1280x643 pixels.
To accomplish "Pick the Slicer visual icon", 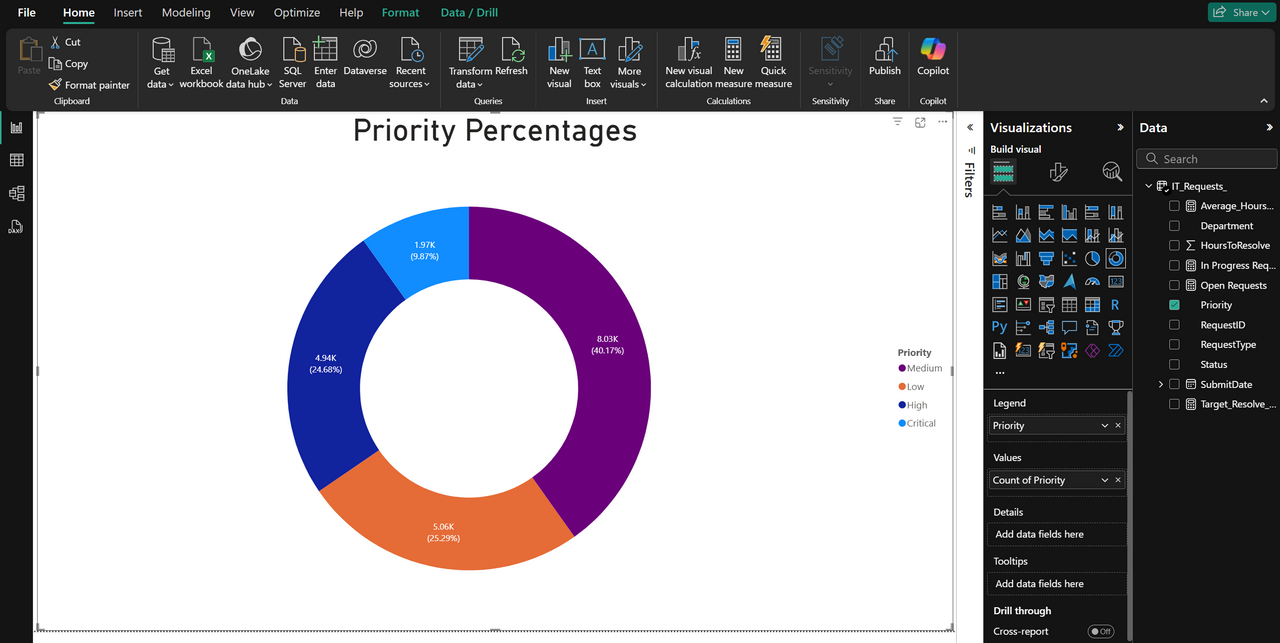I will coord(1046,304).
